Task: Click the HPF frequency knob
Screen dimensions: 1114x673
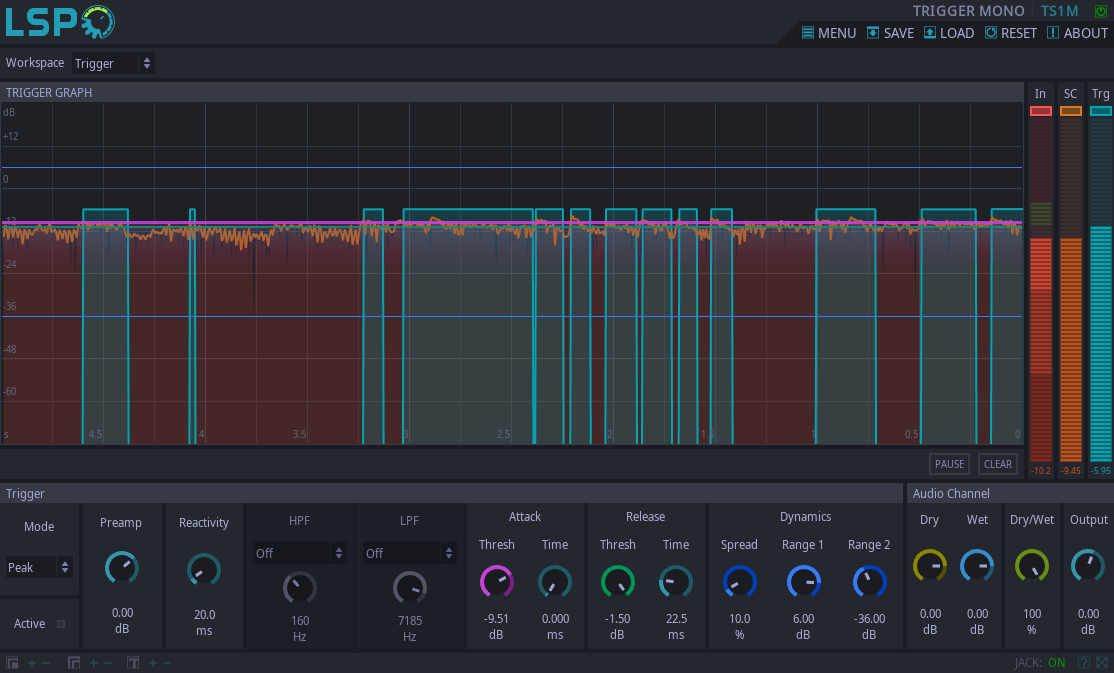Action: coord(299,588)
